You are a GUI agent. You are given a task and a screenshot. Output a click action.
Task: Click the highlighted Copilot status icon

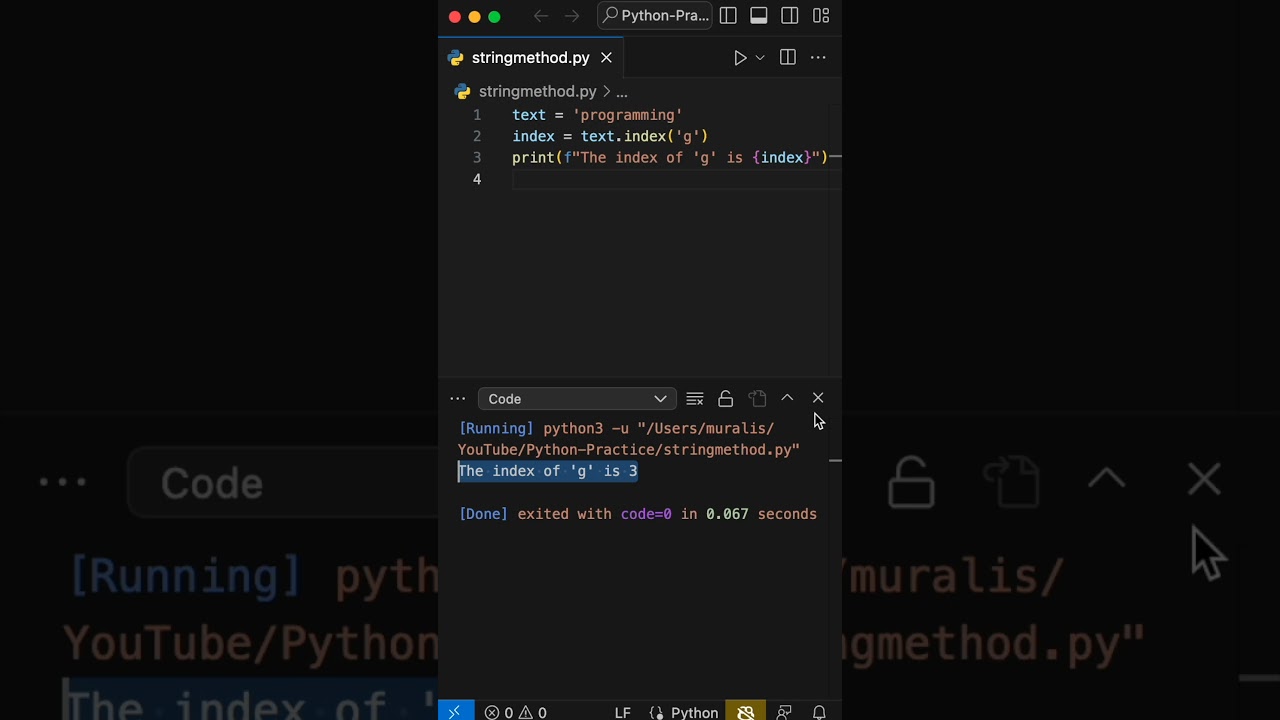click(x=746, y=712)
